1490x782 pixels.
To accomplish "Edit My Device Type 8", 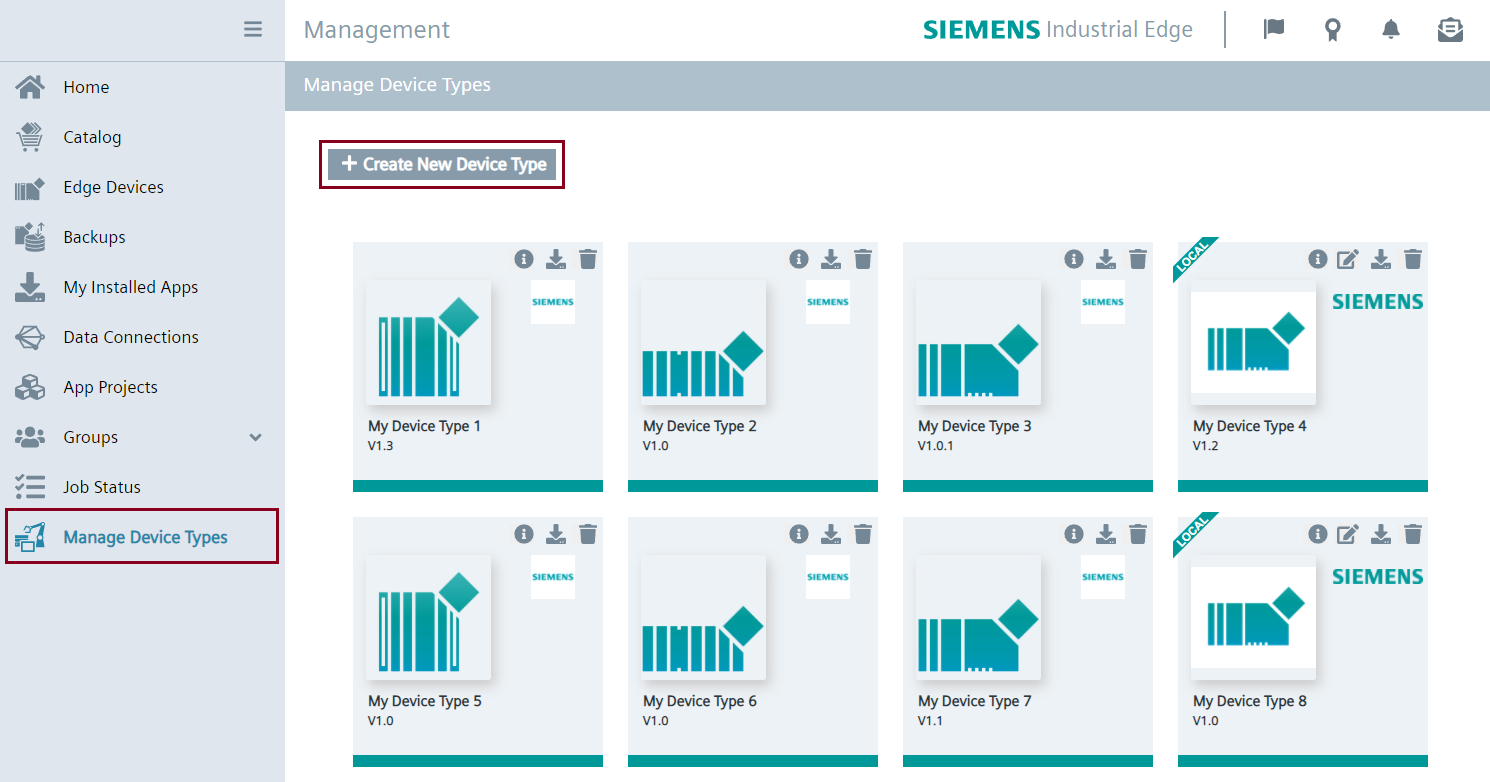I will [x=1348, y=534].
